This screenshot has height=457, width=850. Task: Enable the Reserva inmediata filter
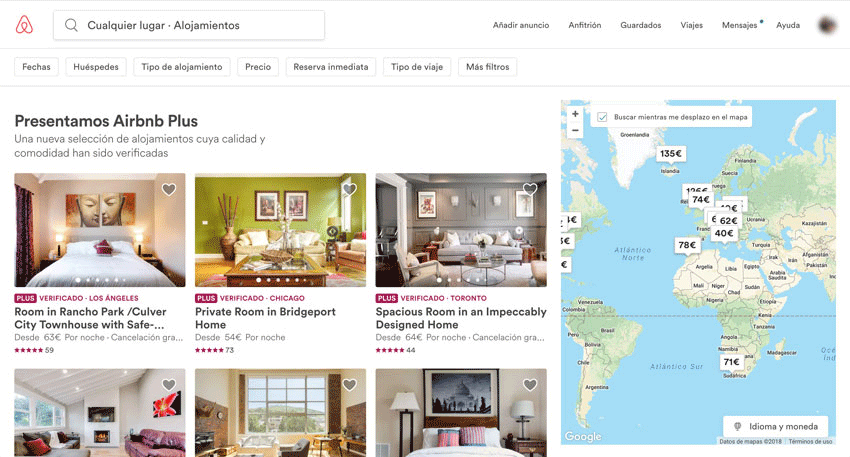click(x=331, y=67)
